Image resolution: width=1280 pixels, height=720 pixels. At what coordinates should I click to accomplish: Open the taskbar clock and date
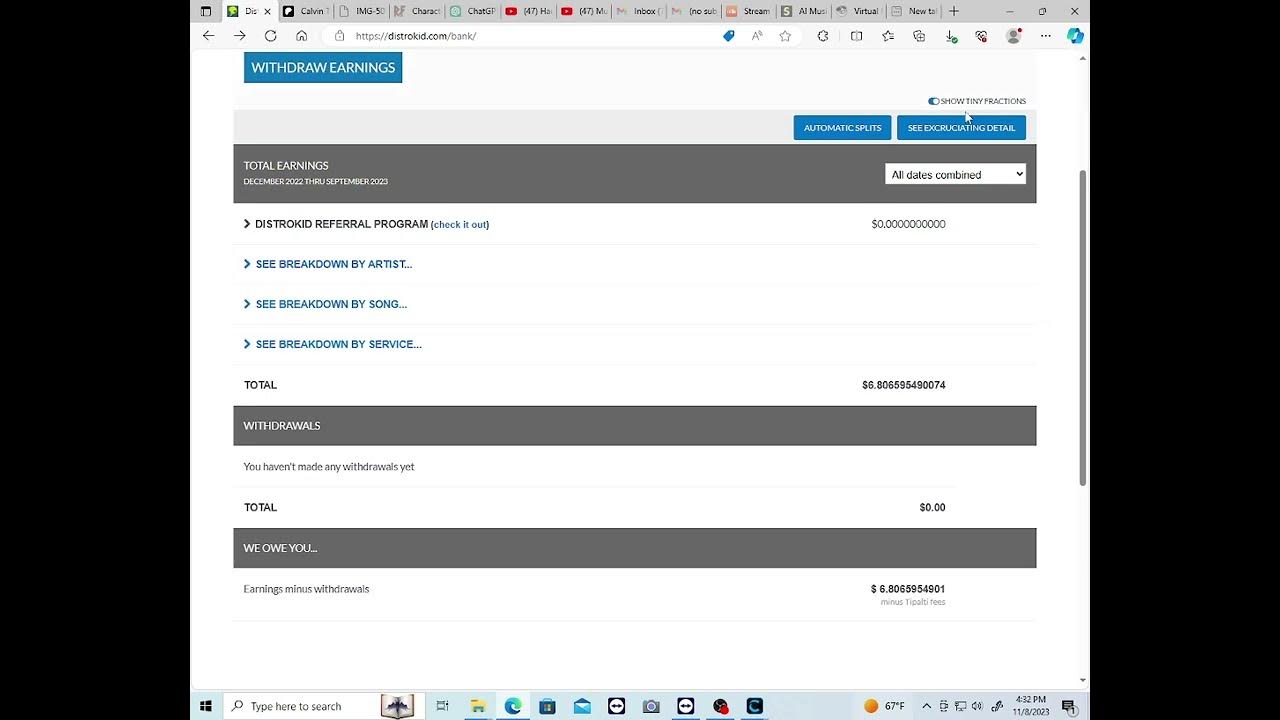pos(1031,706)
